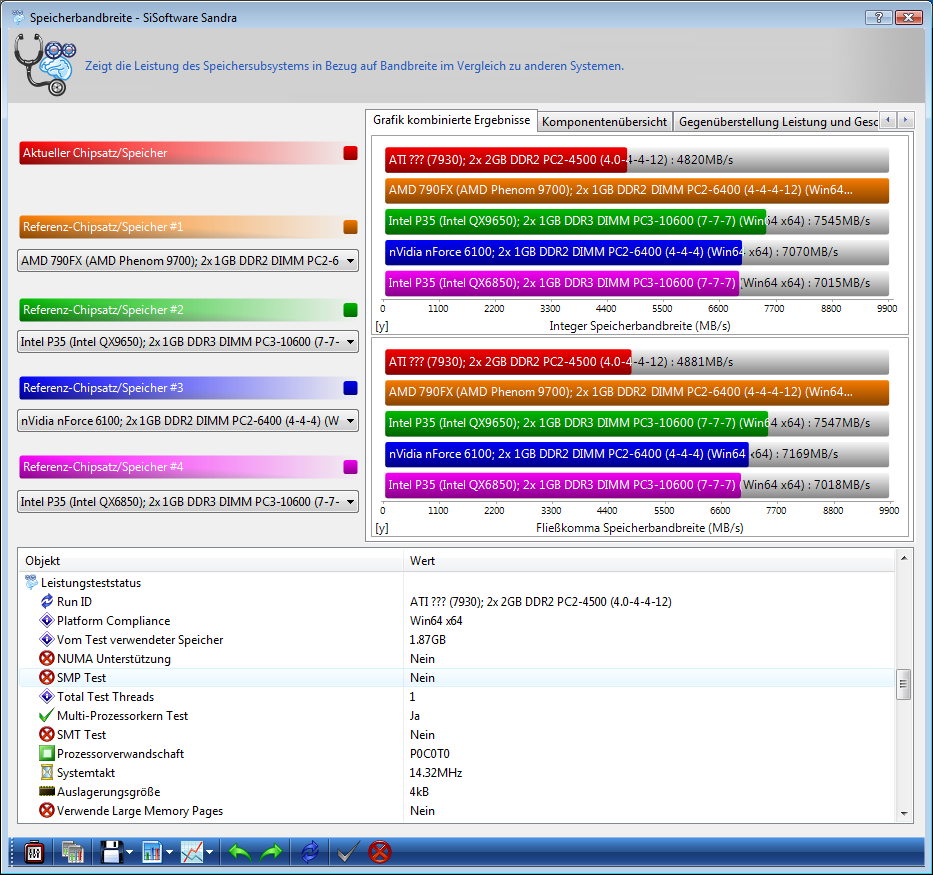The height and width of the screenshot is (875, 933).
Task: Click the Systemtakt hourglass icon
Action: click(x=46, y=773)
